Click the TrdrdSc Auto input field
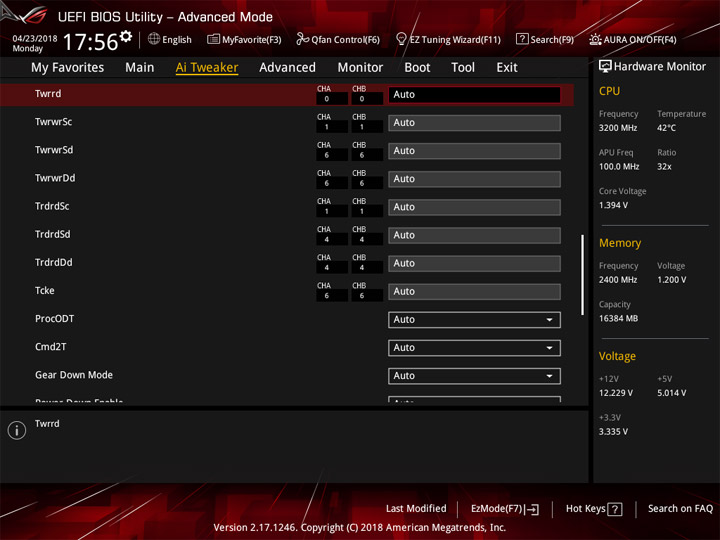This screenshot has width=720, height=540. [474, 207]
